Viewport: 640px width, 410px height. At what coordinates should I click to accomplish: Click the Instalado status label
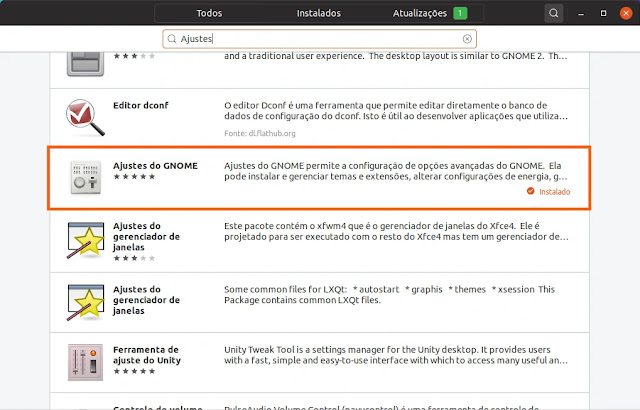click(x=555, y=192)
